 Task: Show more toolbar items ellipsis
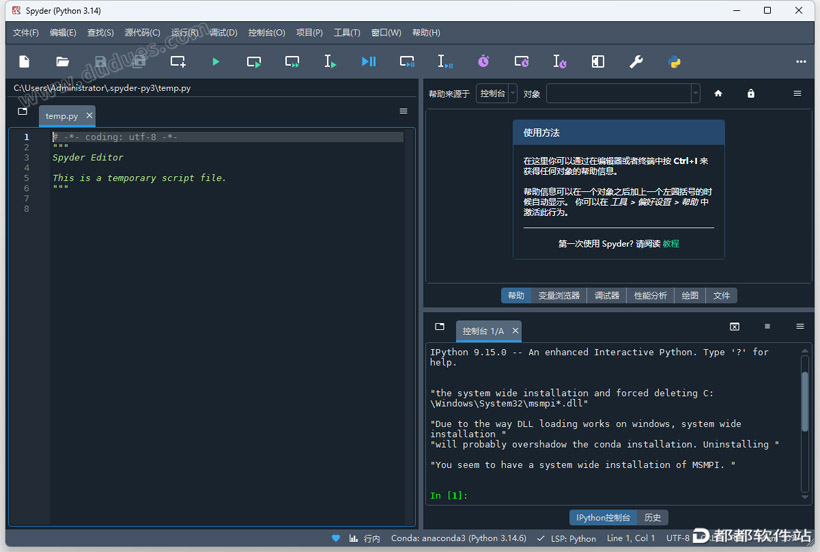(801, 62)
